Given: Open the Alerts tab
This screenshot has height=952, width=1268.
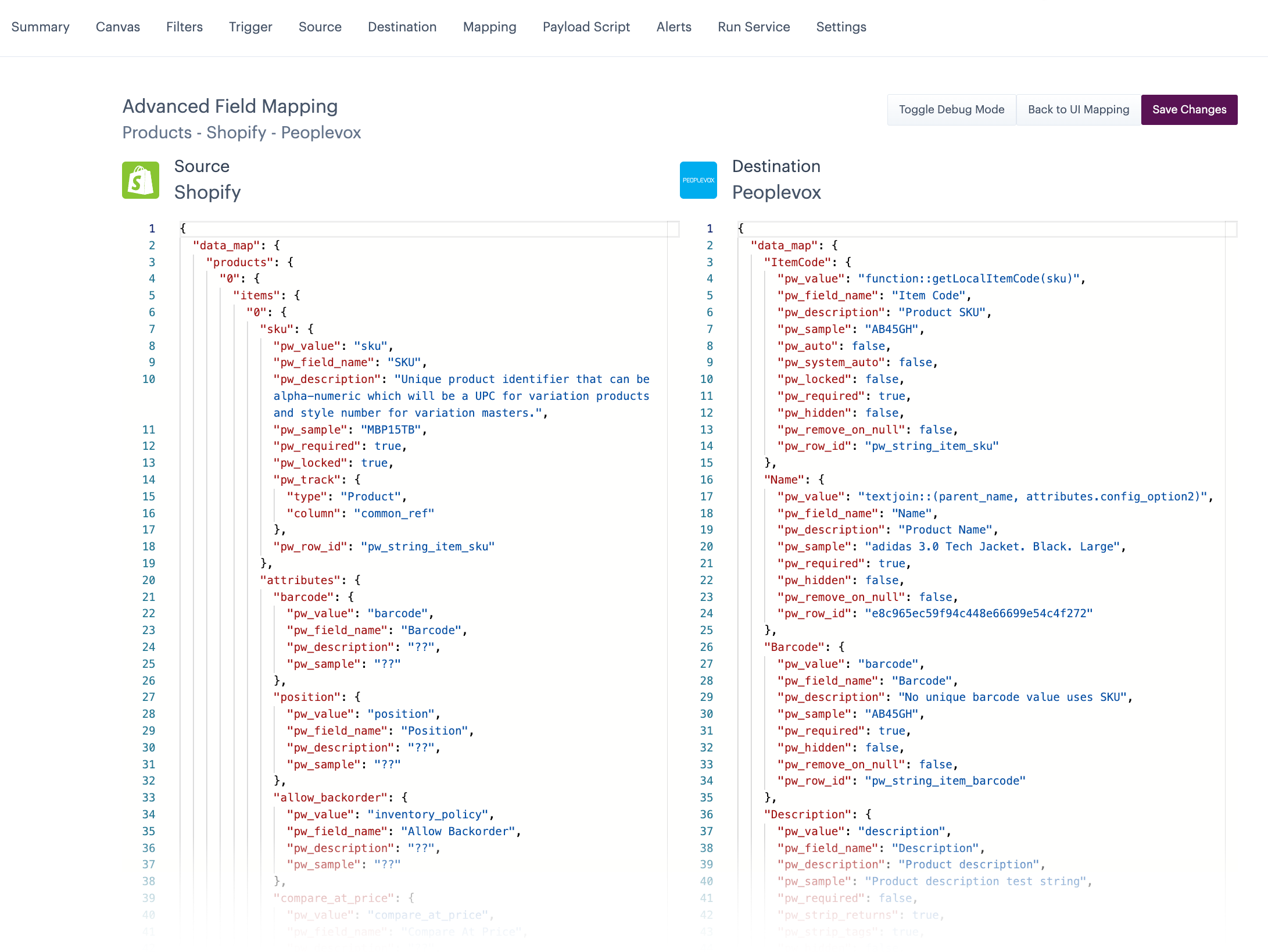Looking at the screenshot, I should 674,27.
